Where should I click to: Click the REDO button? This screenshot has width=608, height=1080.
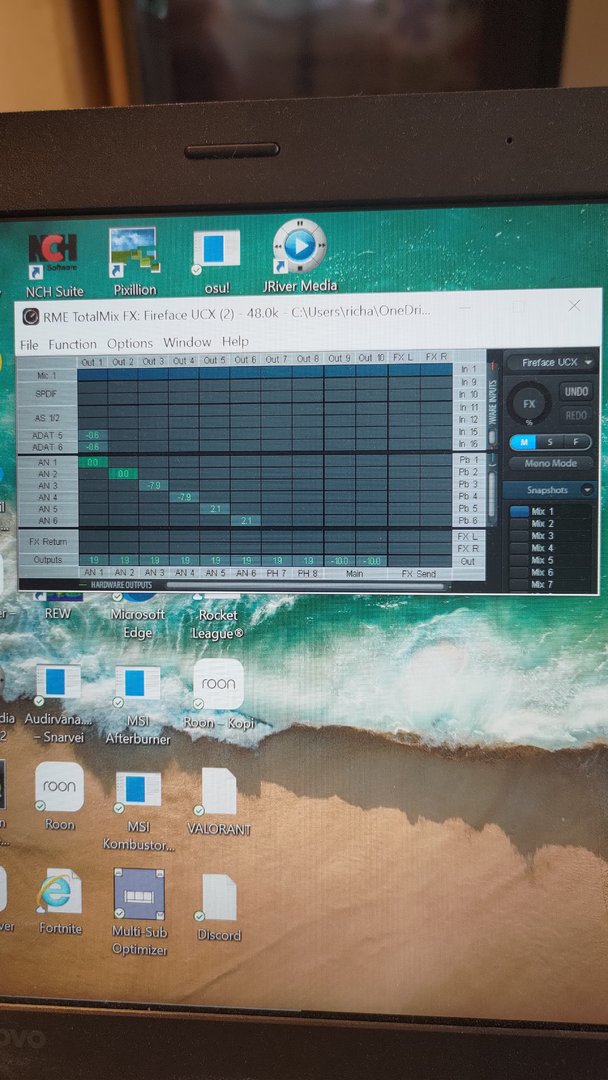[576, 415]
